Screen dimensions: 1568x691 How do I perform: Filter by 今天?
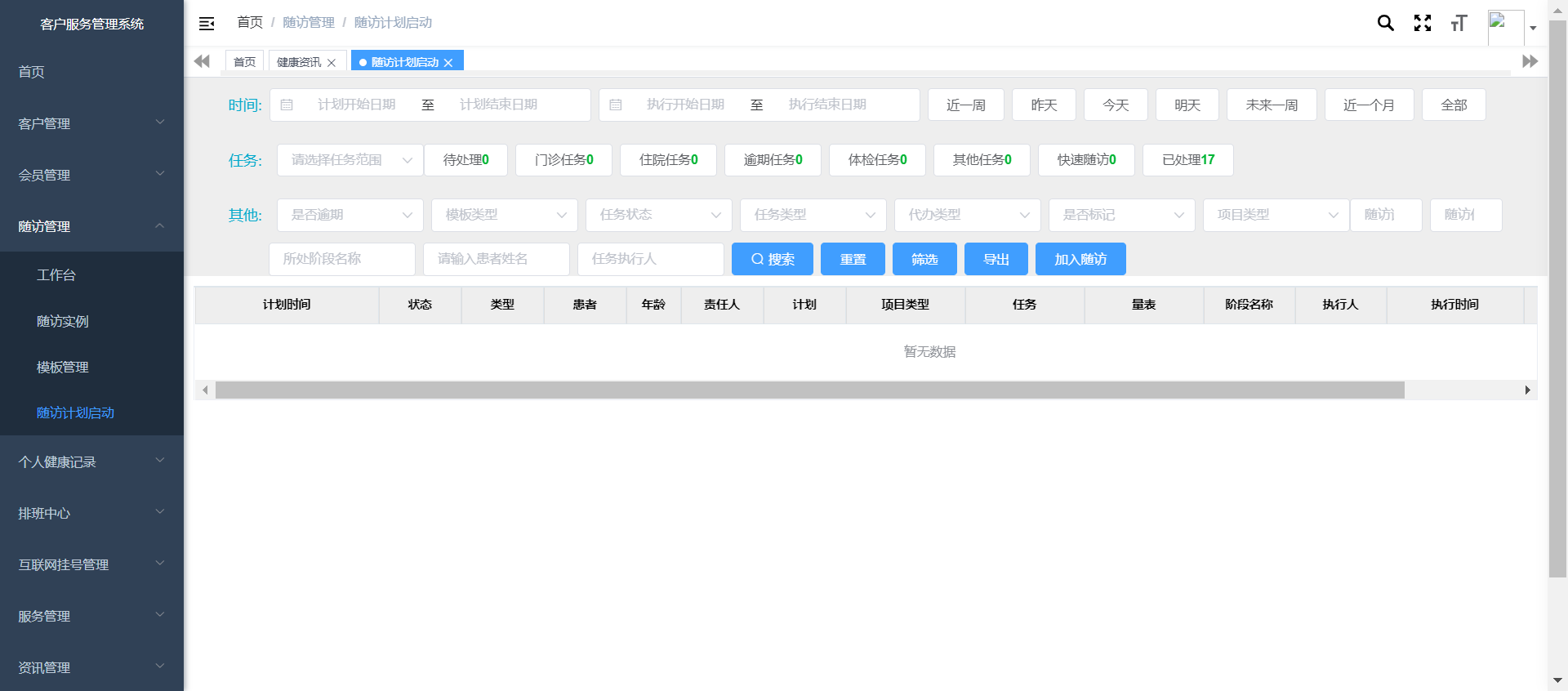[x=1116, y=105]
